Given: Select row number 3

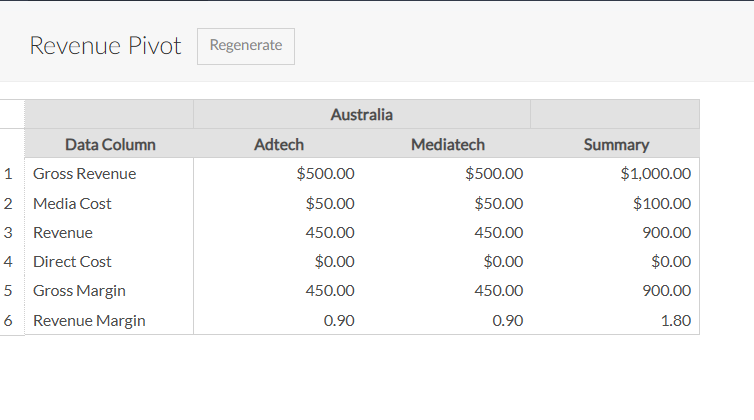Looking at the screenshot, I should [x=9, y=233].
